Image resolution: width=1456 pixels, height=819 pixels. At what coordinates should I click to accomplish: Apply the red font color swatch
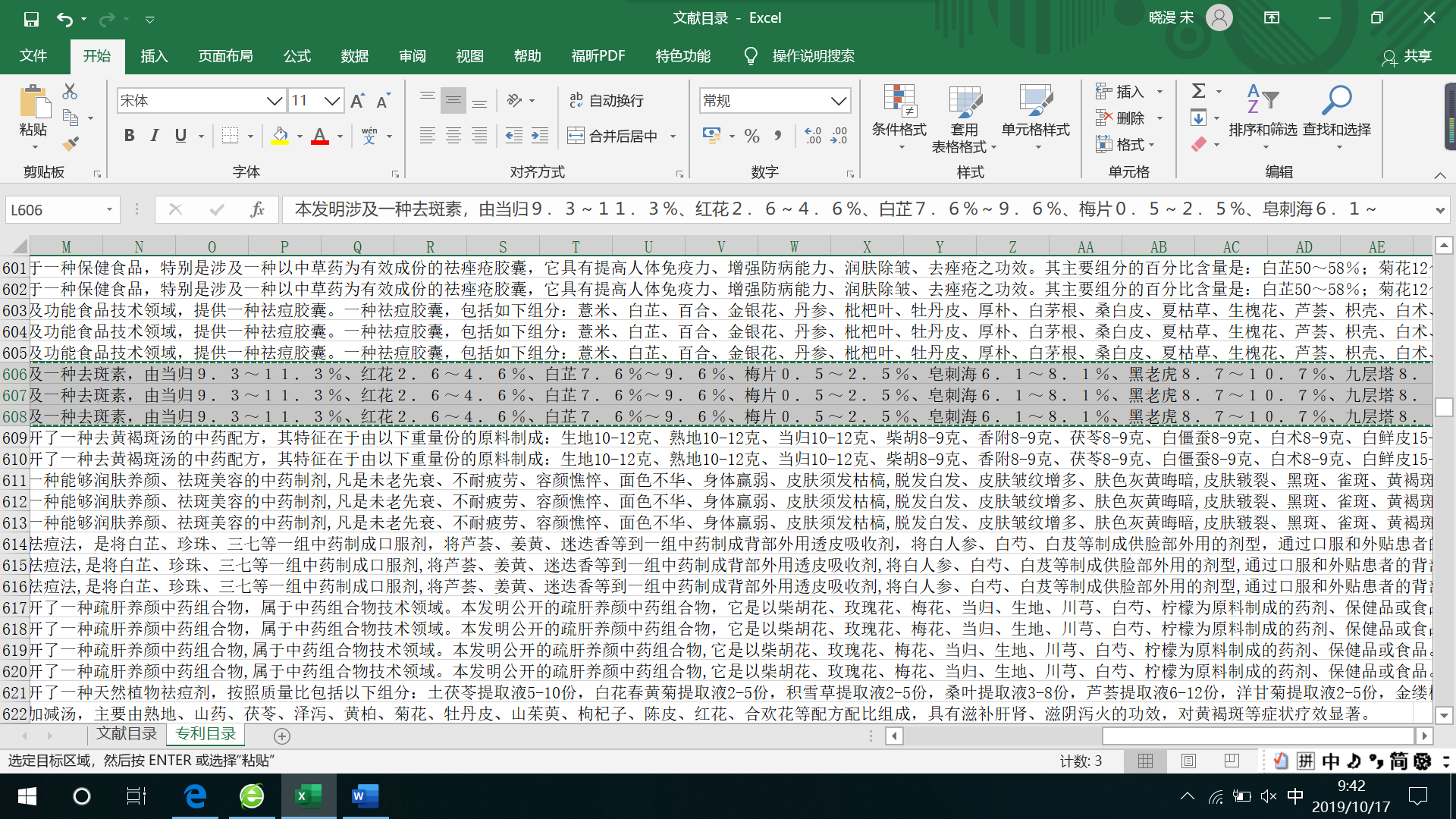click(320, 136)
